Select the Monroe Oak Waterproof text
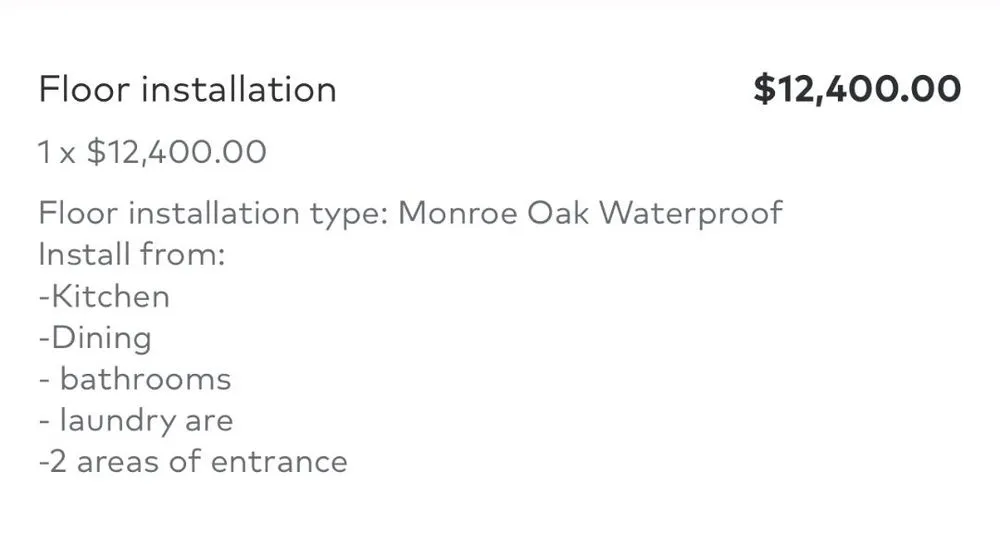The image size is (1000, 534). [x=590, y=213]
